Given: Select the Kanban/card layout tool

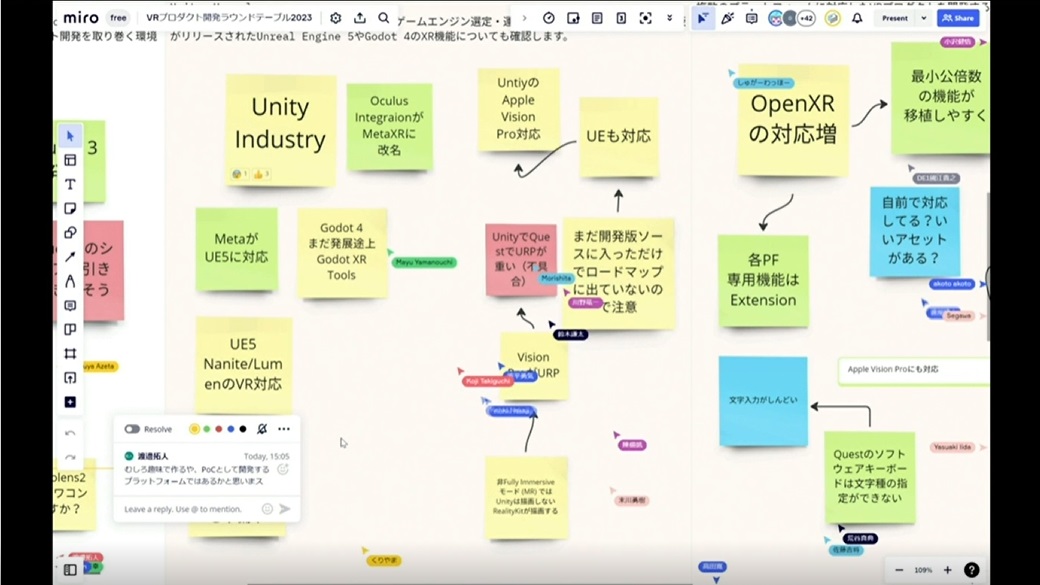Looking at the screenshot, I should pos(70,330).
